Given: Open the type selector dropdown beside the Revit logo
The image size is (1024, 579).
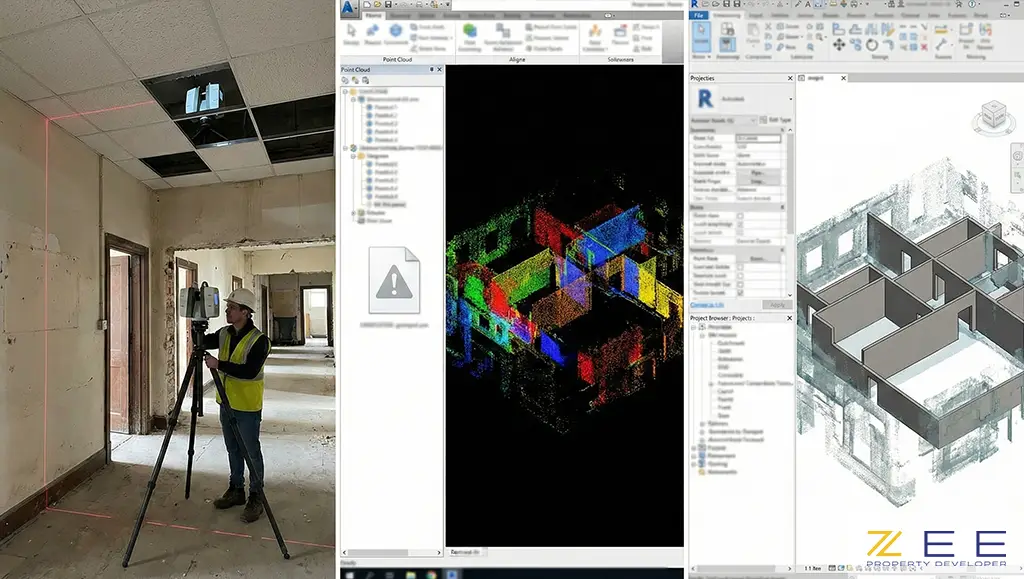Looking at the screenshot, I should click(790, 98).
